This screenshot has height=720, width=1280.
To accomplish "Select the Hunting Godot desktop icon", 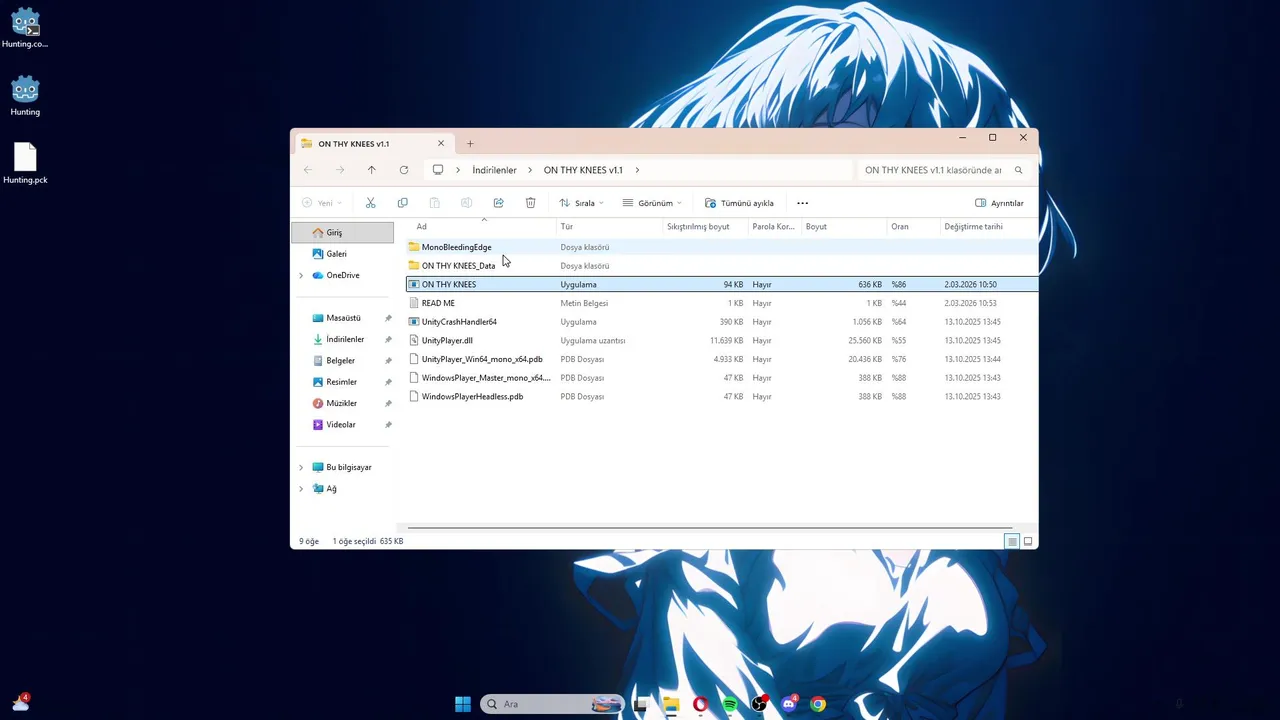I will tap(25, 96).
